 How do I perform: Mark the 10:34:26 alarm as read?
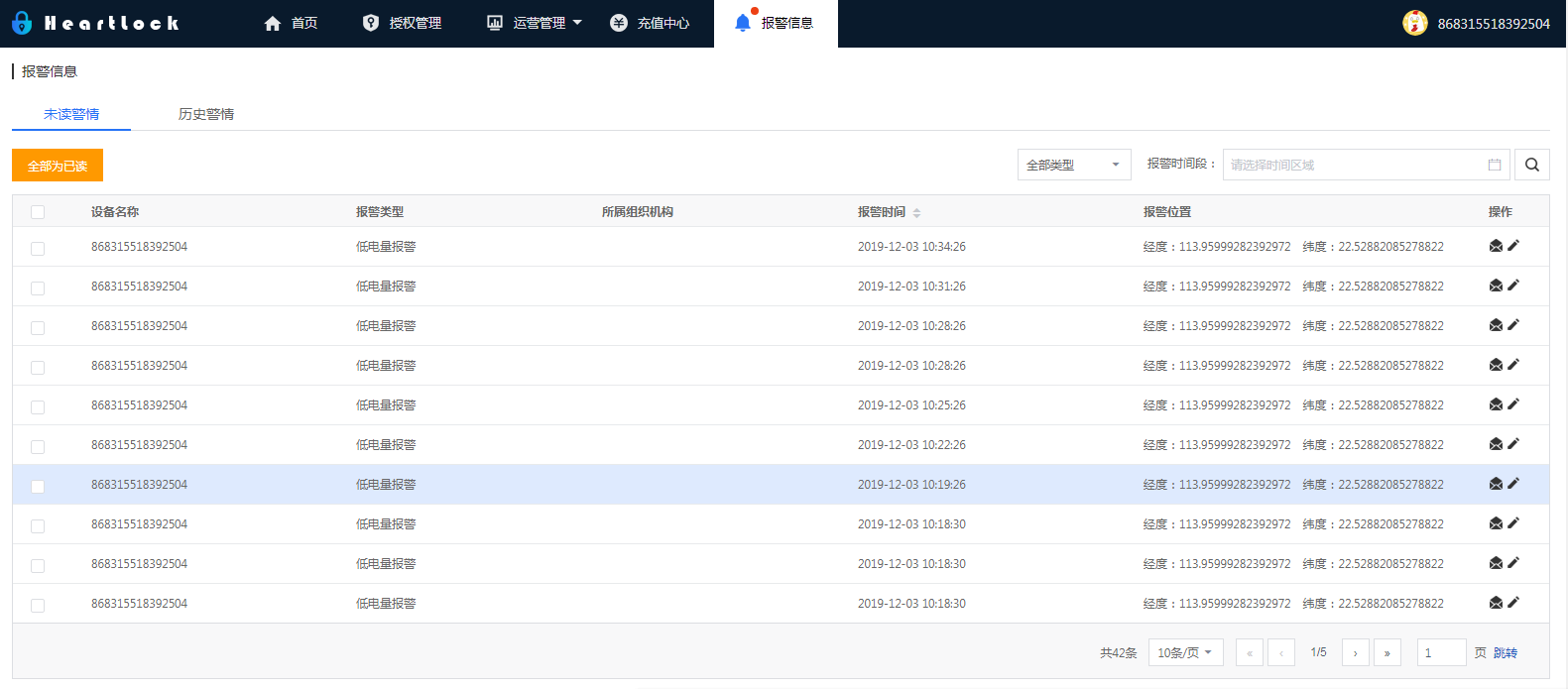click(x=1496, y=246)
